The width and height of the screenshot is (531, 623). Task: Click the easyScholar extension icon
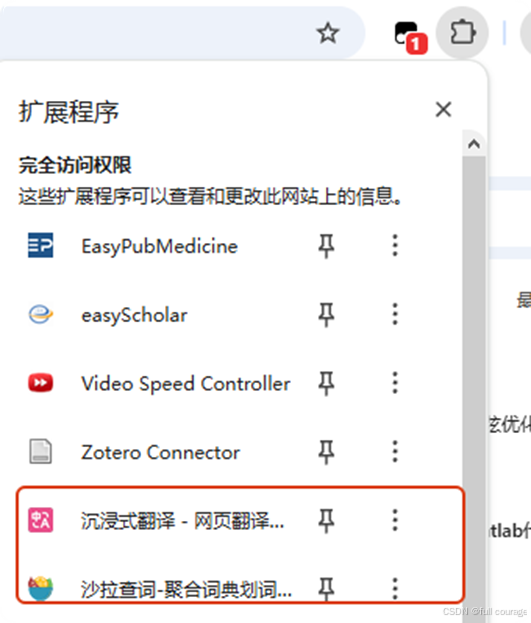41,314
